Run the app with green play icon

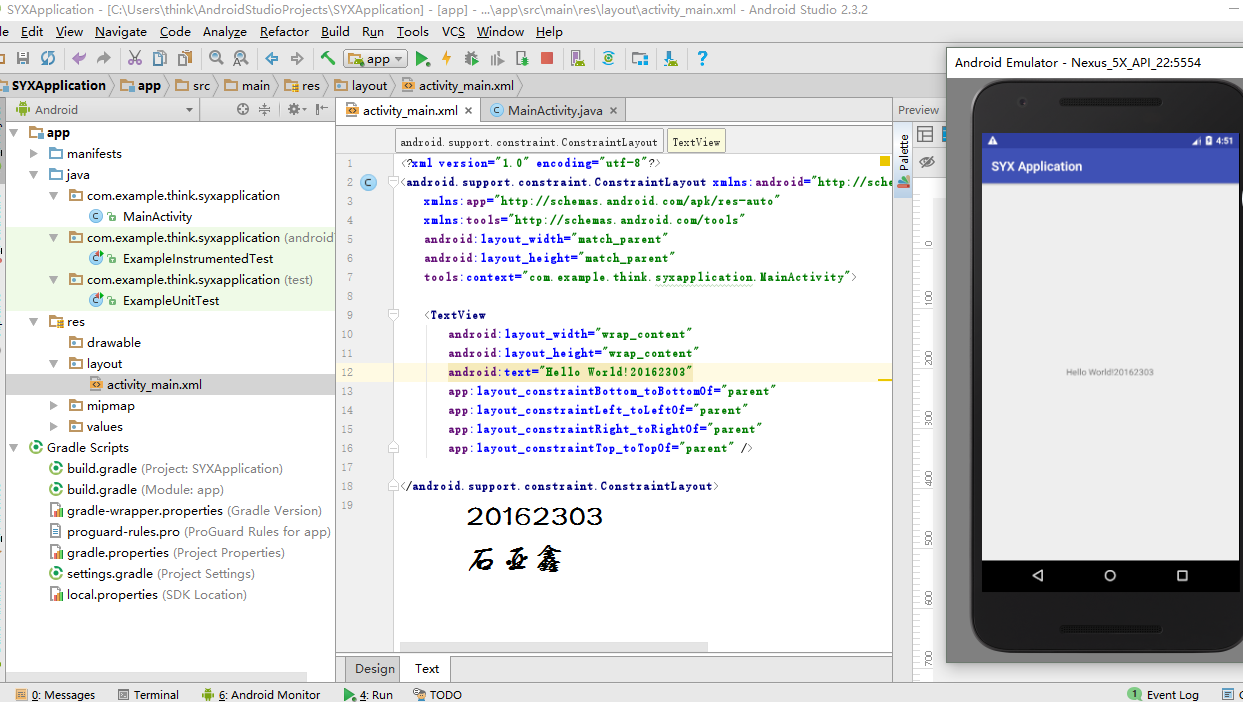422,58
